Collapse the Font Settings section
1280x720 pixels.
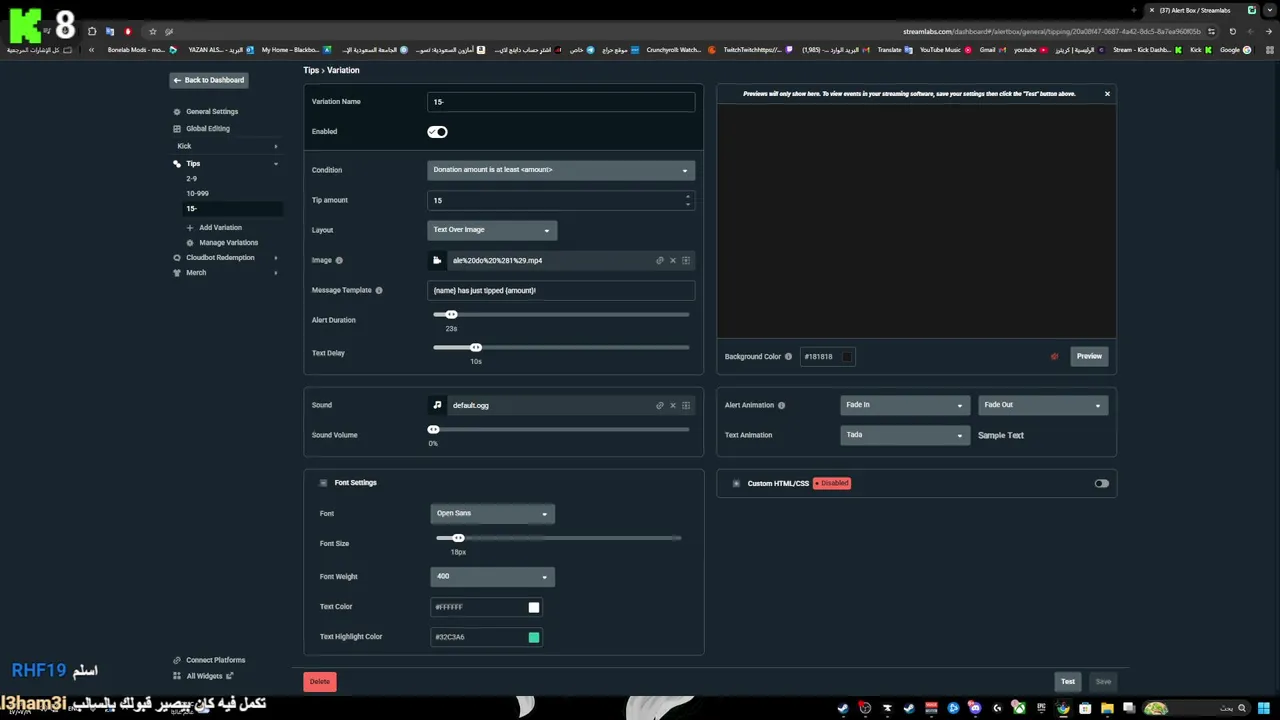(x=323, y=484)
